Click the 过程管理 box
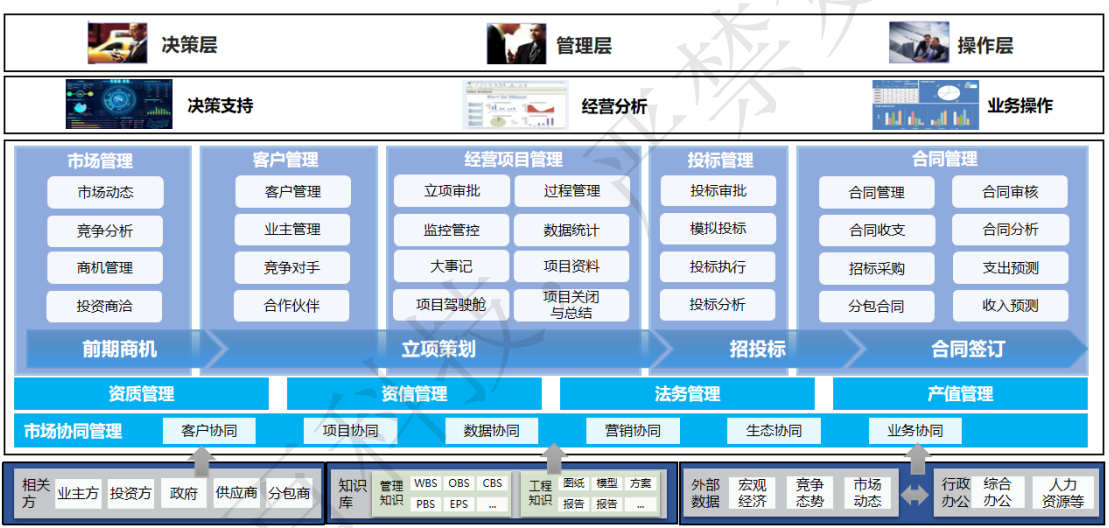The height and width of the screenshot is (528, 1109). point(571,191)
